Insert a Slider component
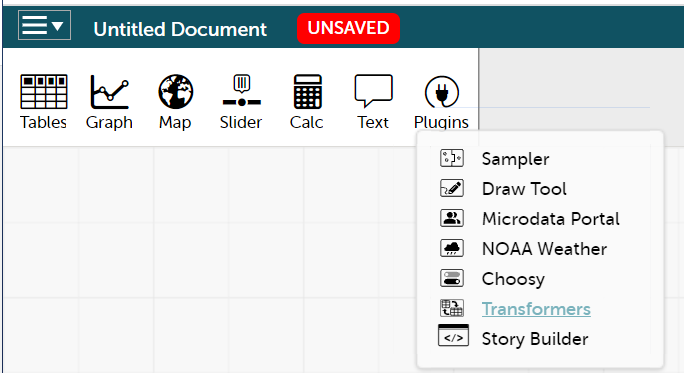The image size is (684, 373). (x=241, y=91)
